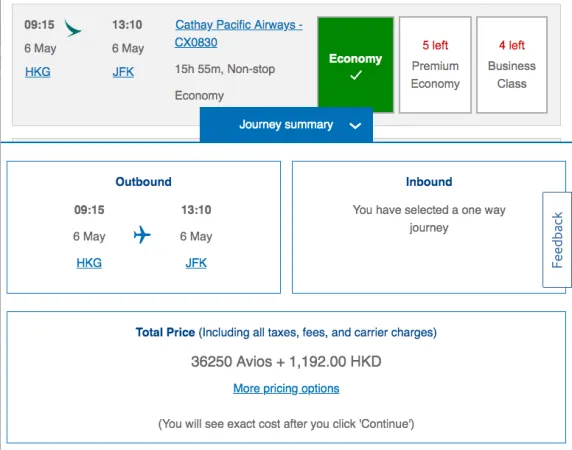572x450 pixels.
Task: Open the Feedback side tab
Action: (557, 240)
